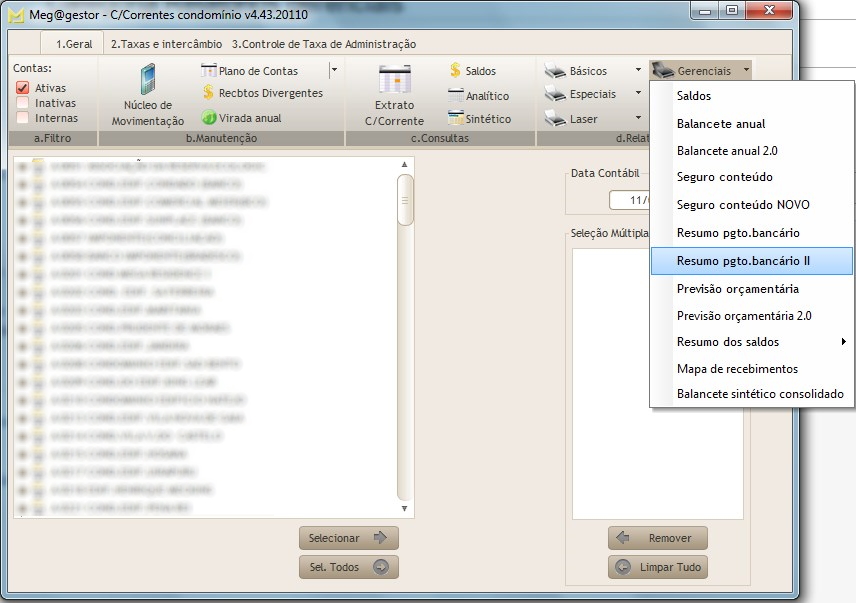Viewport: 856px width, 603px height.
Task: Click the Selecionar button
Action: 348,538
